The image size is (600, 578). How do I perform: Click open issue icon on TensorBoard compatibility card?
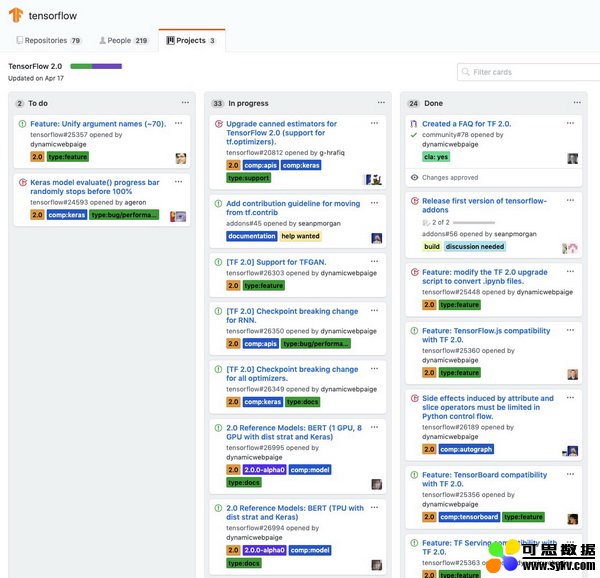pyautogui.click(x=414, y=475)
